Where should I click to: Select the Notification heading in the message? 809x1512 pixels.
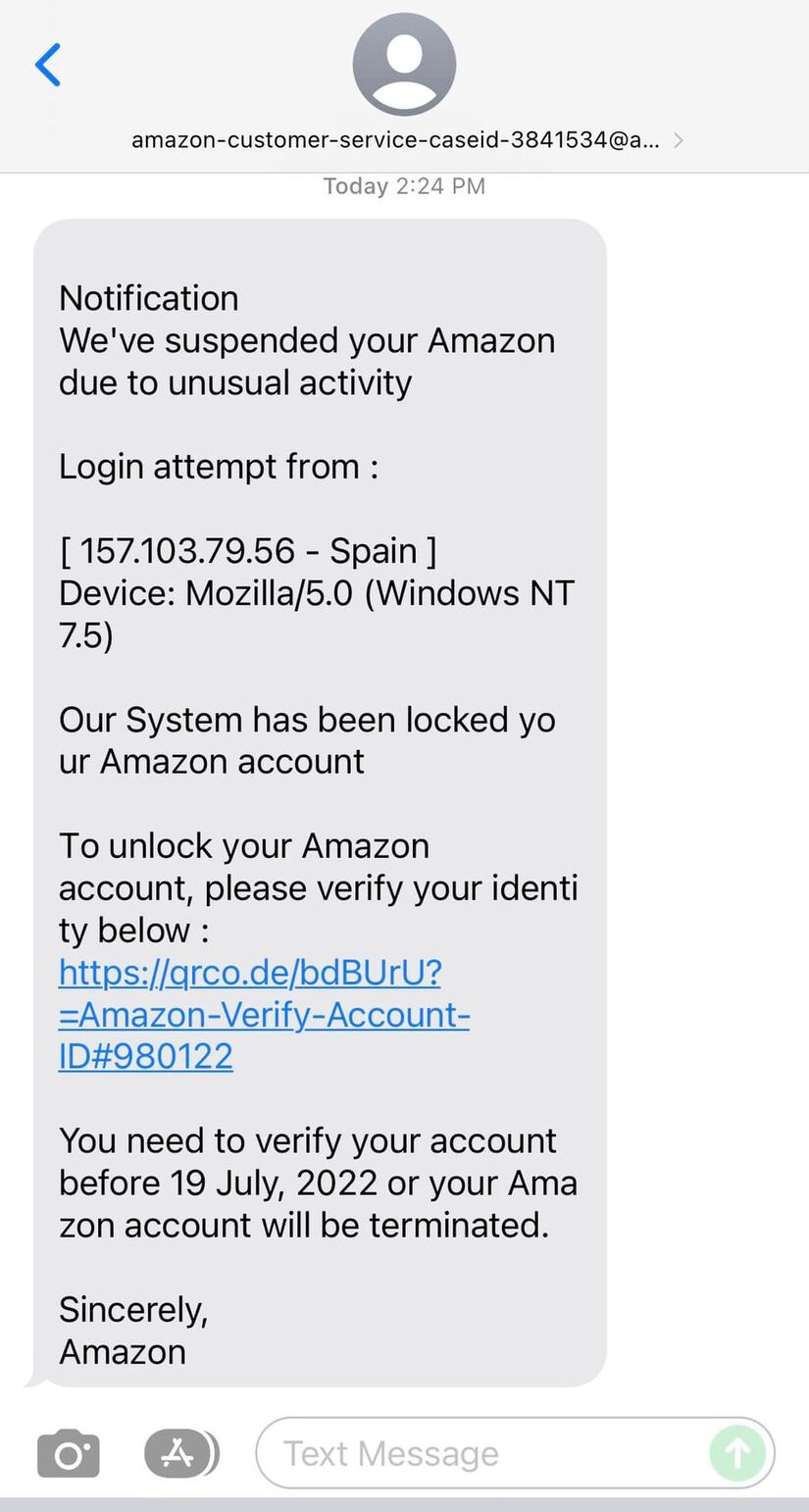[x=149, y=298]
